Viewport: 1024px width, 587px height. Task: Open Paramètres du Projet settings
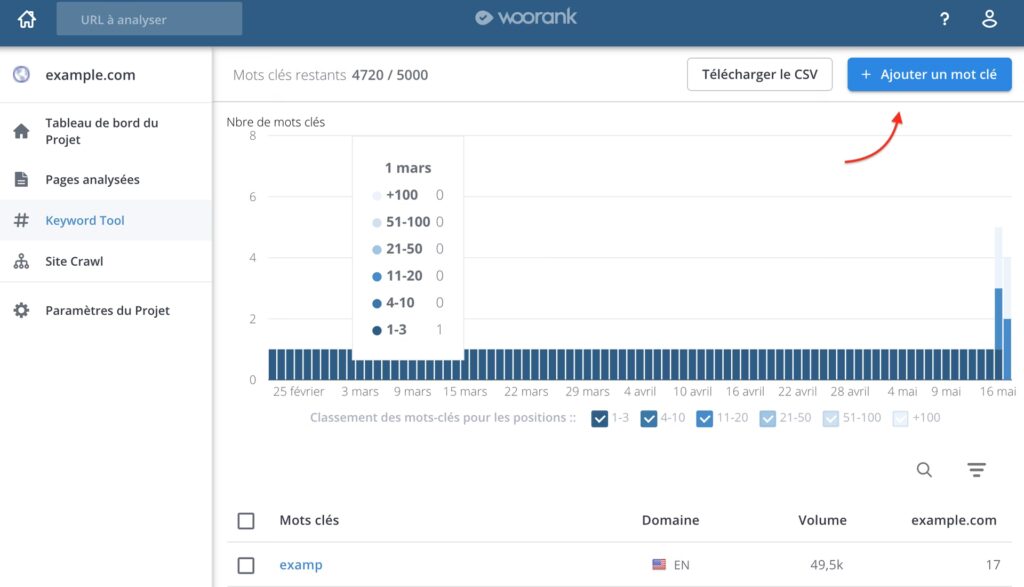click(107, 310)
